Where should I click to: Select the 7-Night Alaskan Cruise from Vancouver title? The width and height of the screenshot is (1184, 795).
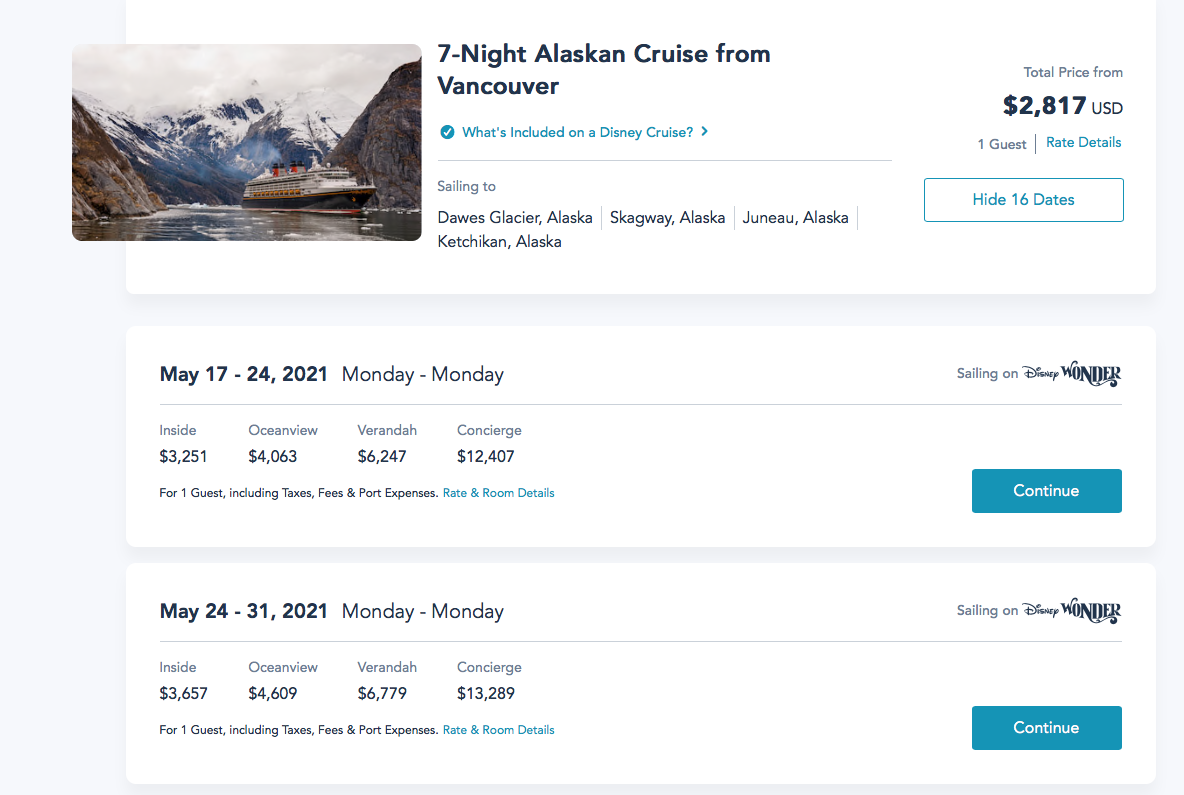604,70
